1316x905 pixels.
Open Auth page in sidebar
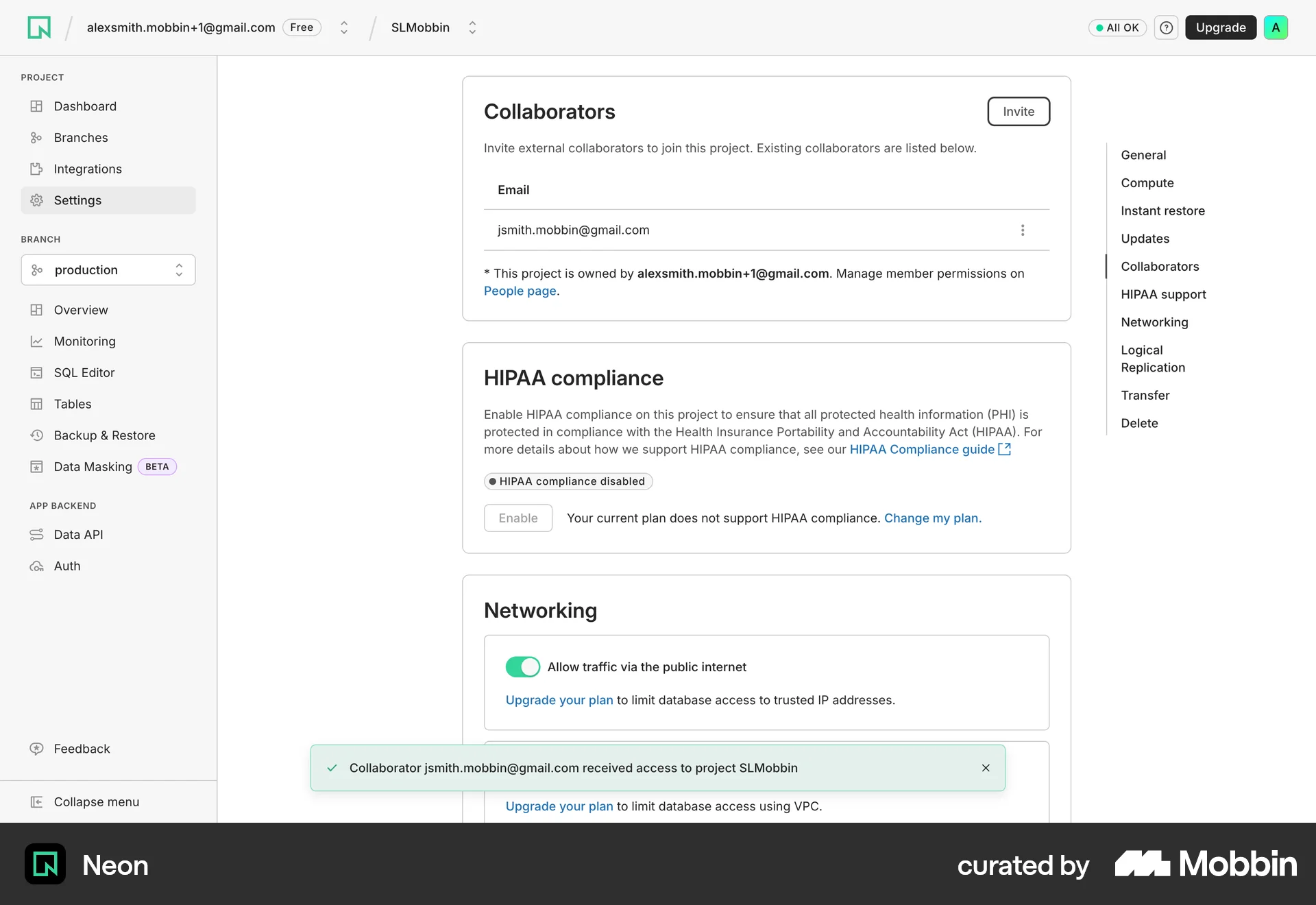(x=108, y=566)
